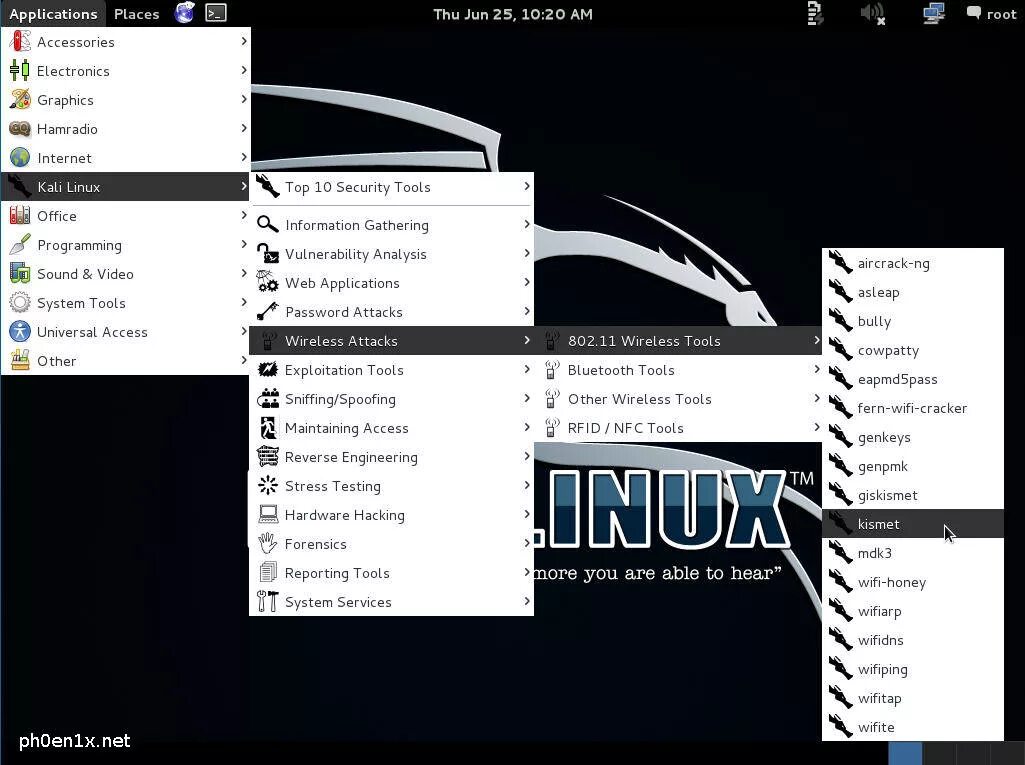Click the Stress Testing icon
The image size is (1025, 765).
[x=267, y=485]
